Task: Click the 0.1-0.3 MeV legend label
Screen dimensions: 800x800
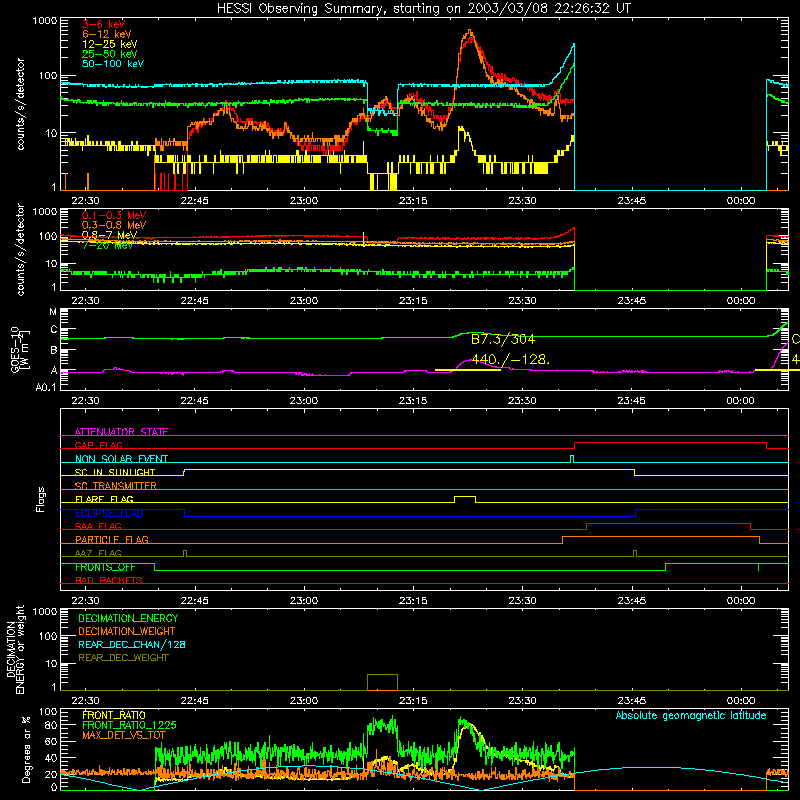Action: point(114,215)
